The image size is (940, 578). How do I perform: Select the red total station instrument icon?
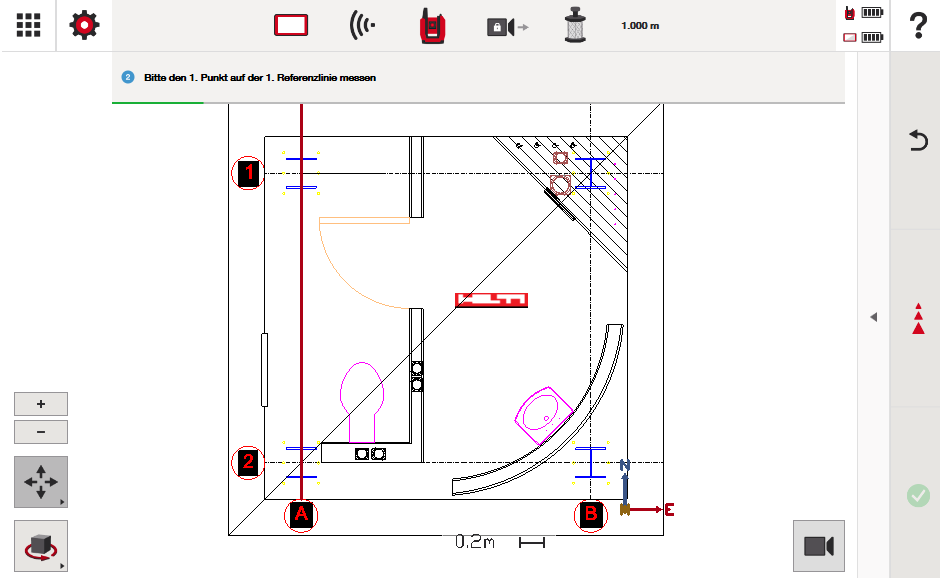coord(432,26)
